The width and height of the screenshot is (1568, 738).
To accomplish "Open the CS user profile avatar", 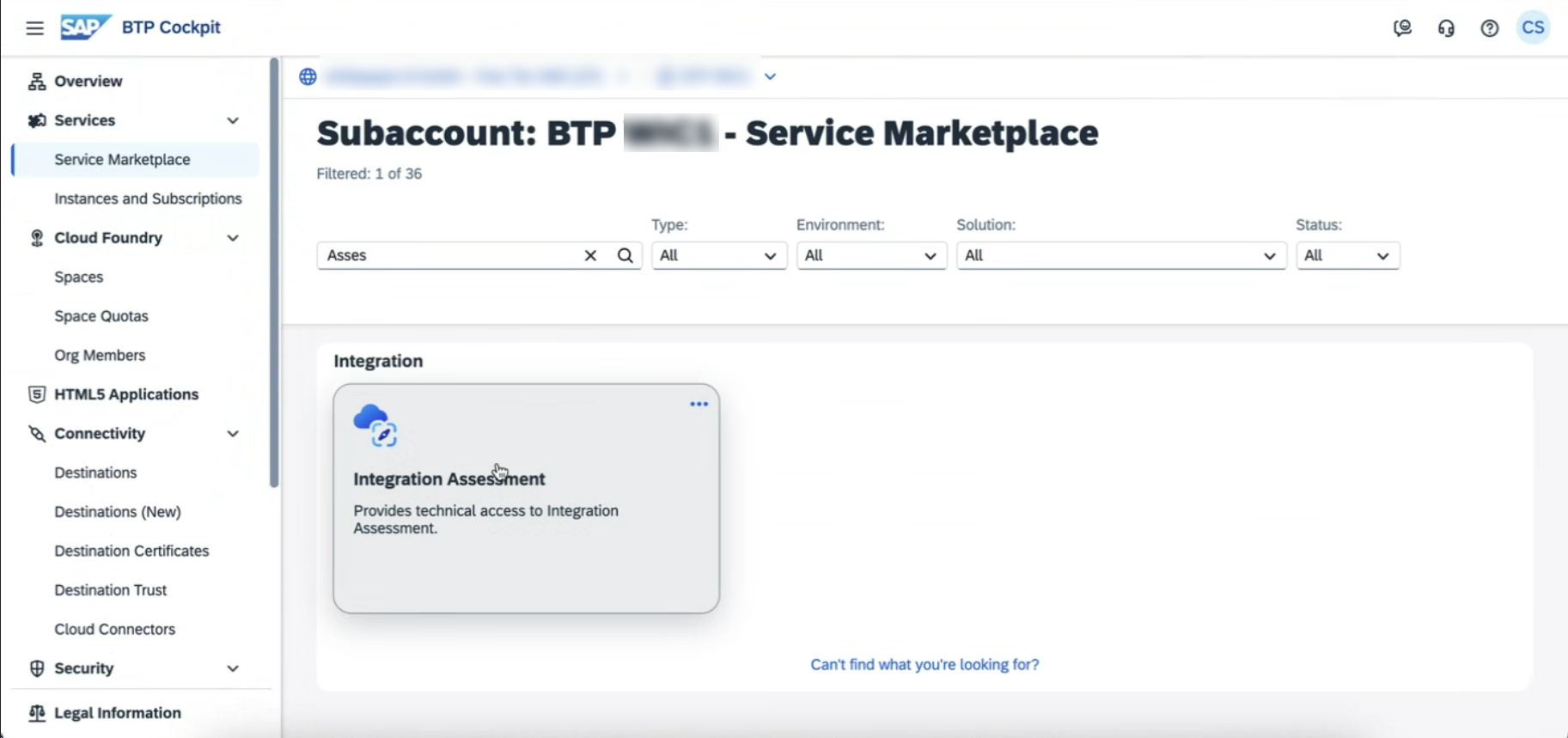I will 1533,27.
